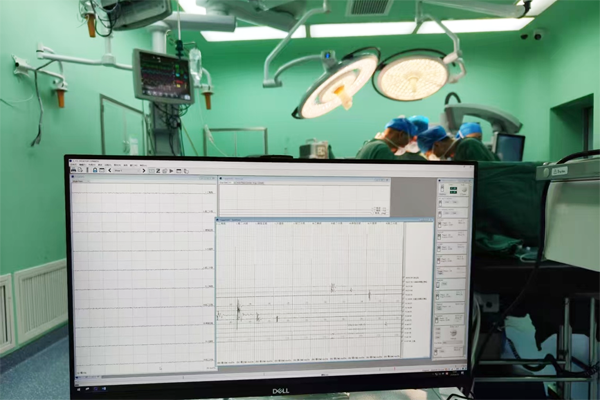
Task: Click the printer icon in the toolbar
Action: (73, 170)
